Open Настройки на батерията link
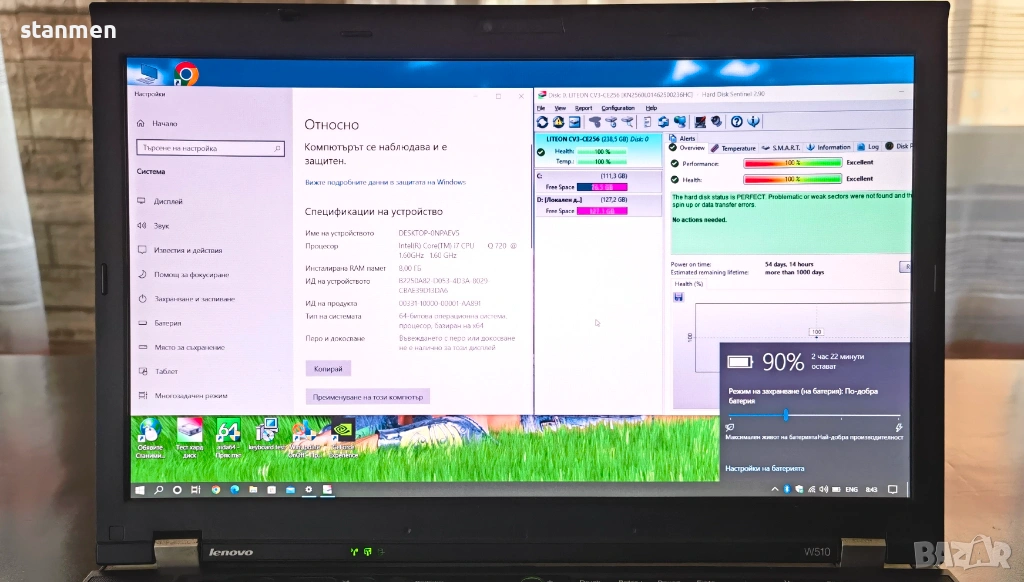Image resolution: width=1024 pixels, height=582 pixels. [765, 468]
